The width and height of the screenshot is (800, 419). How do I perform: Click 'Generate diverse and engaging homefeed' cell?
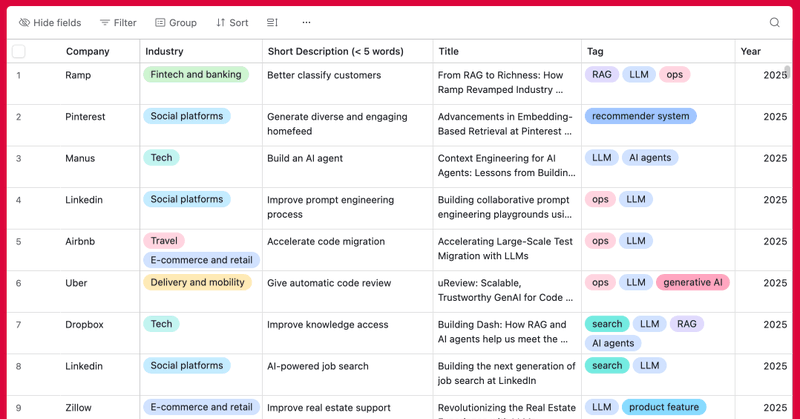pyautogui.click(x=347, y=125)
